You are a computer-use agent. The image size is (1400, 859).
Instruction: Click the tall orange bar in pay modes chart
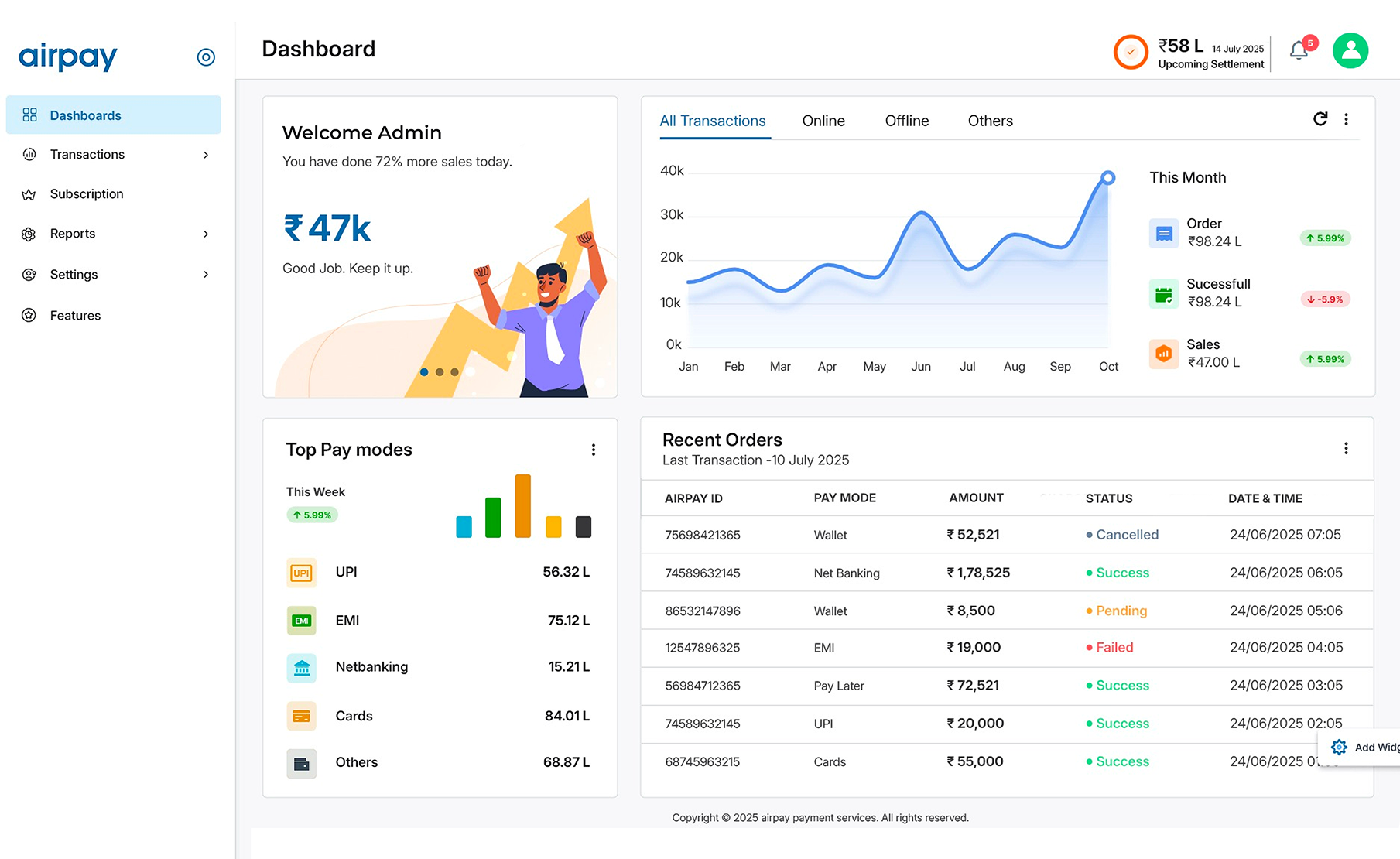pyautogui.click(x=523, y=506)
